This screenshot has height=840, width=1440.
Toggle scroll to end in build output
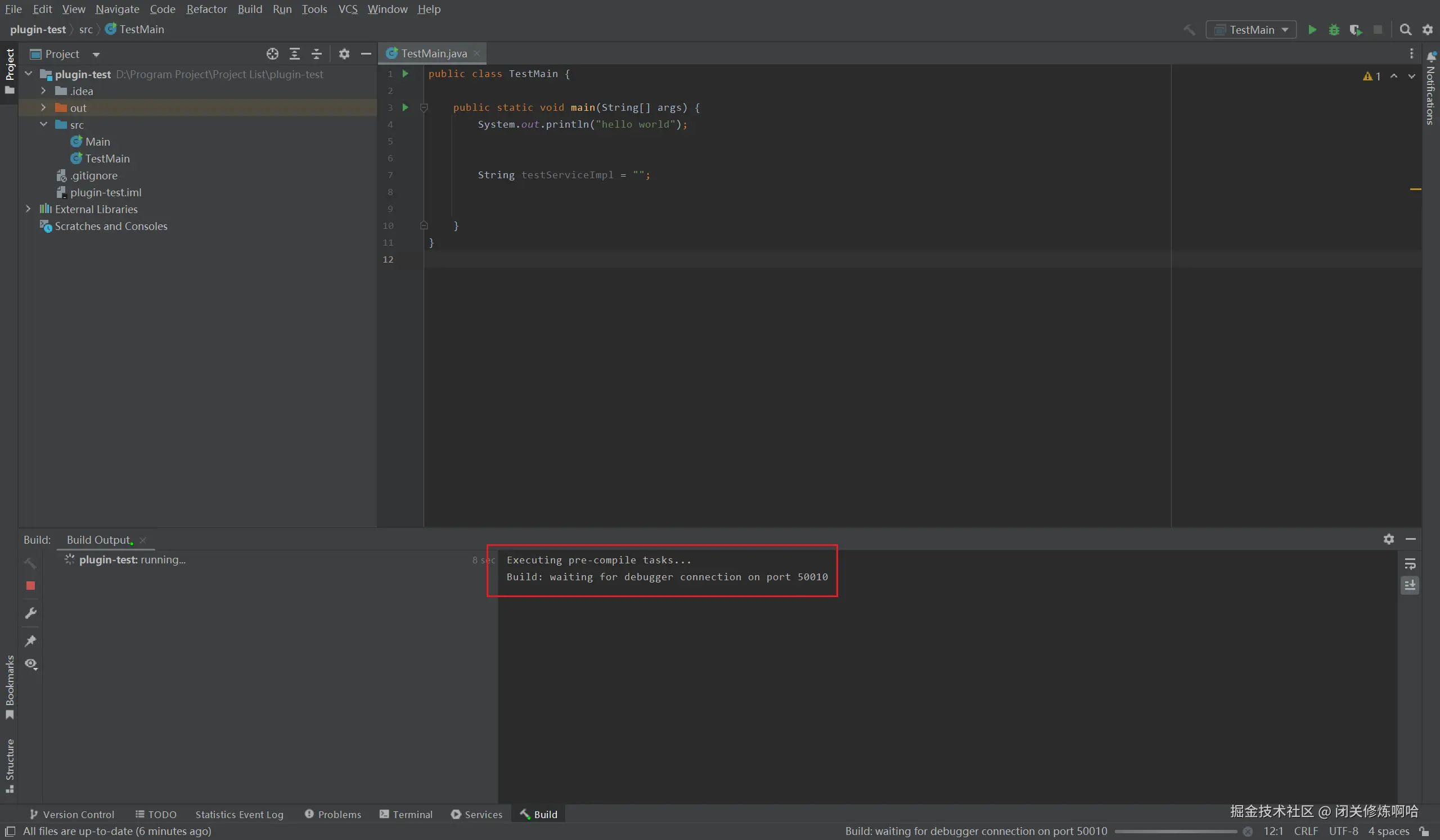1410,585
